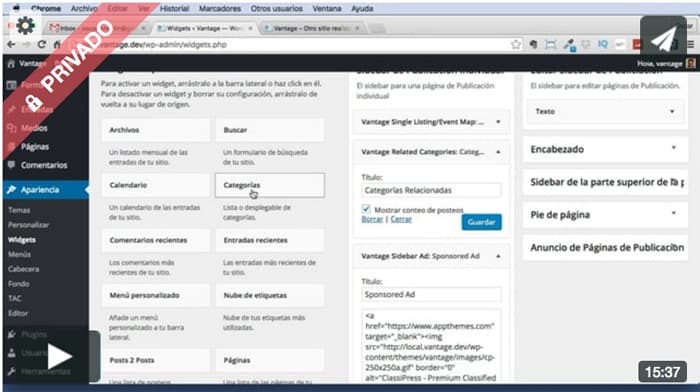Expand the Vantage Single Listing/Event Map widget
This screenshot has height=392, width=700.
point(498,122)
